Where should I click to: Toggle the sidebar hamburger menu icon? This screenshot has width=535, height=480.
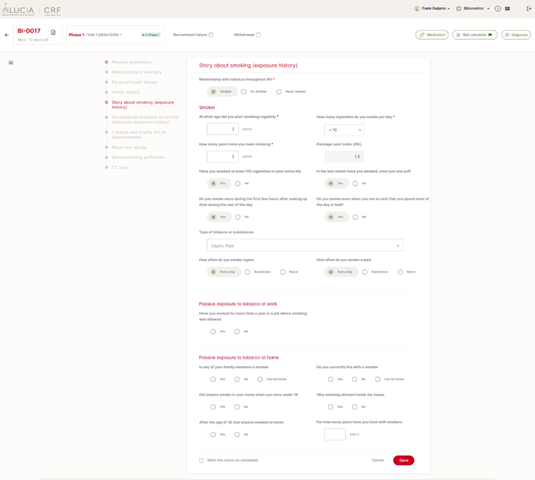[11, 63]
